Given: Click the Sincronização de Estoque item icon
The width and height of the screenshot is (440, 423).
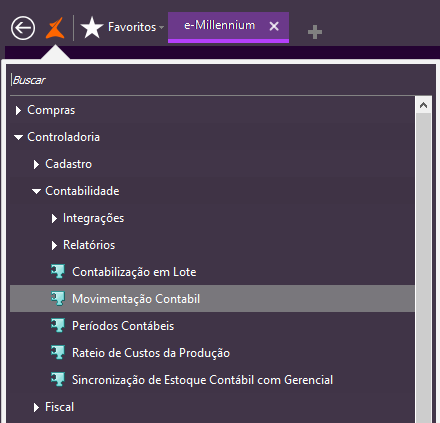Looking at the screenshot, I should (x=58, y=379).
